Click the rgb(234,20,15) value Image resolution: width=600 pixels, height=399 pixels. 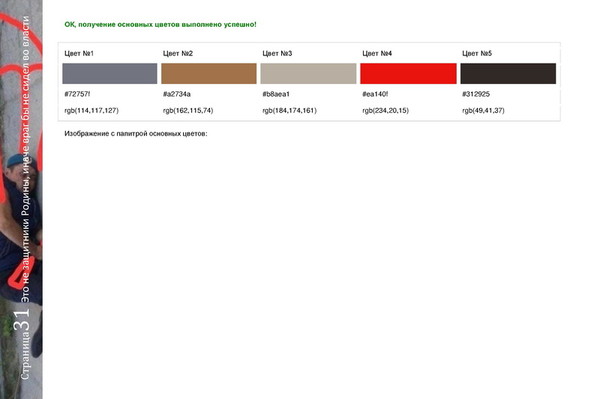[x=385, y=111]
